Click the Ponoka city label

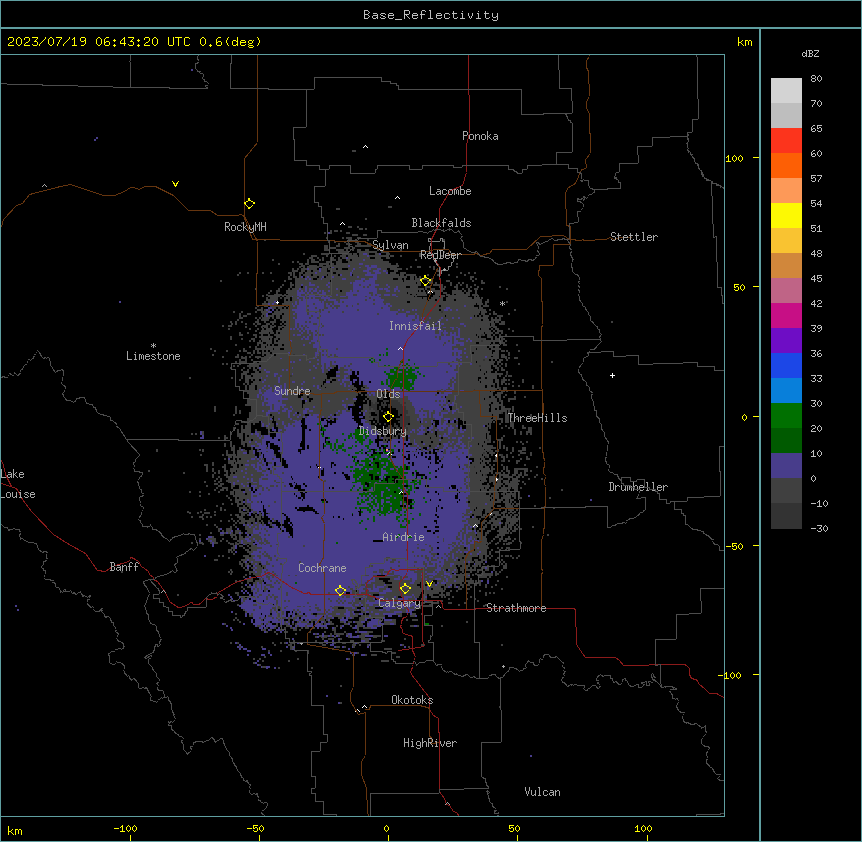point(480,136)
